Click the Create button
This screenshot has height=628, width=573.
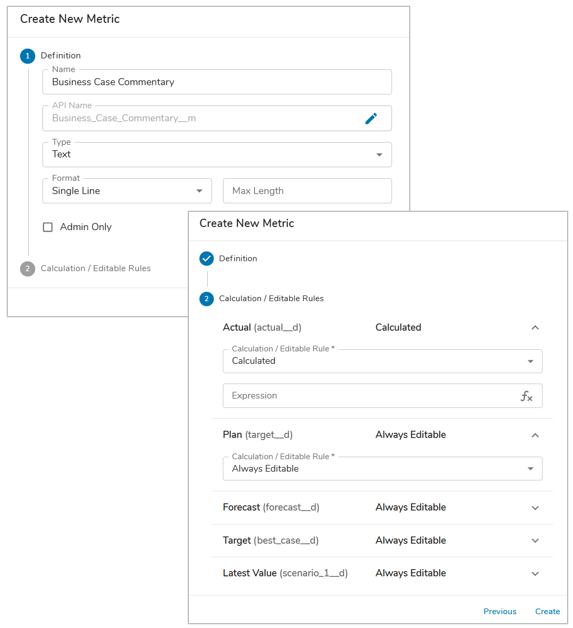tap(547, 611)
